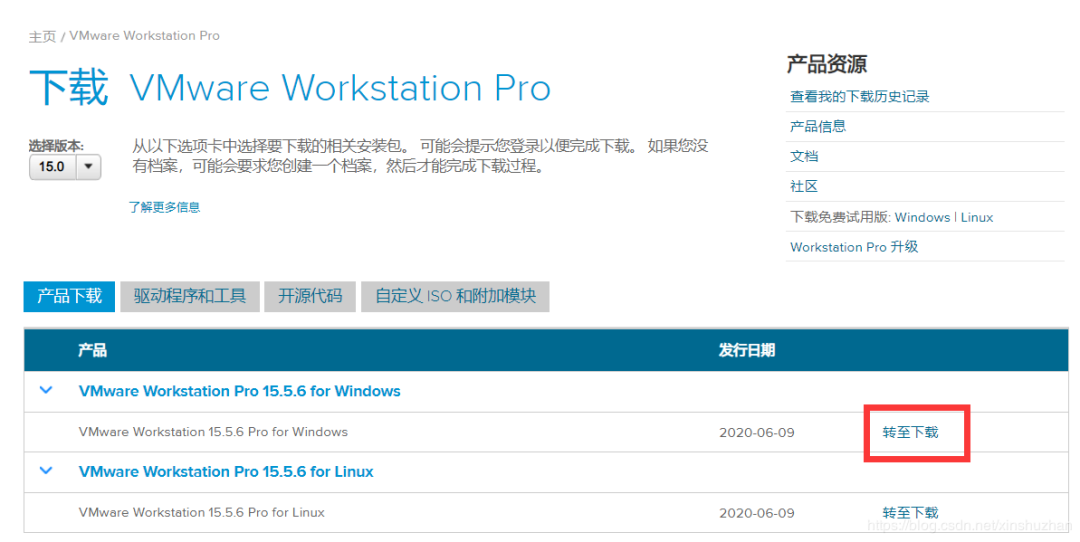Screen dimensions: 1080x542
Task: Select the 产品下载 tab
Action: click(70, 296)
